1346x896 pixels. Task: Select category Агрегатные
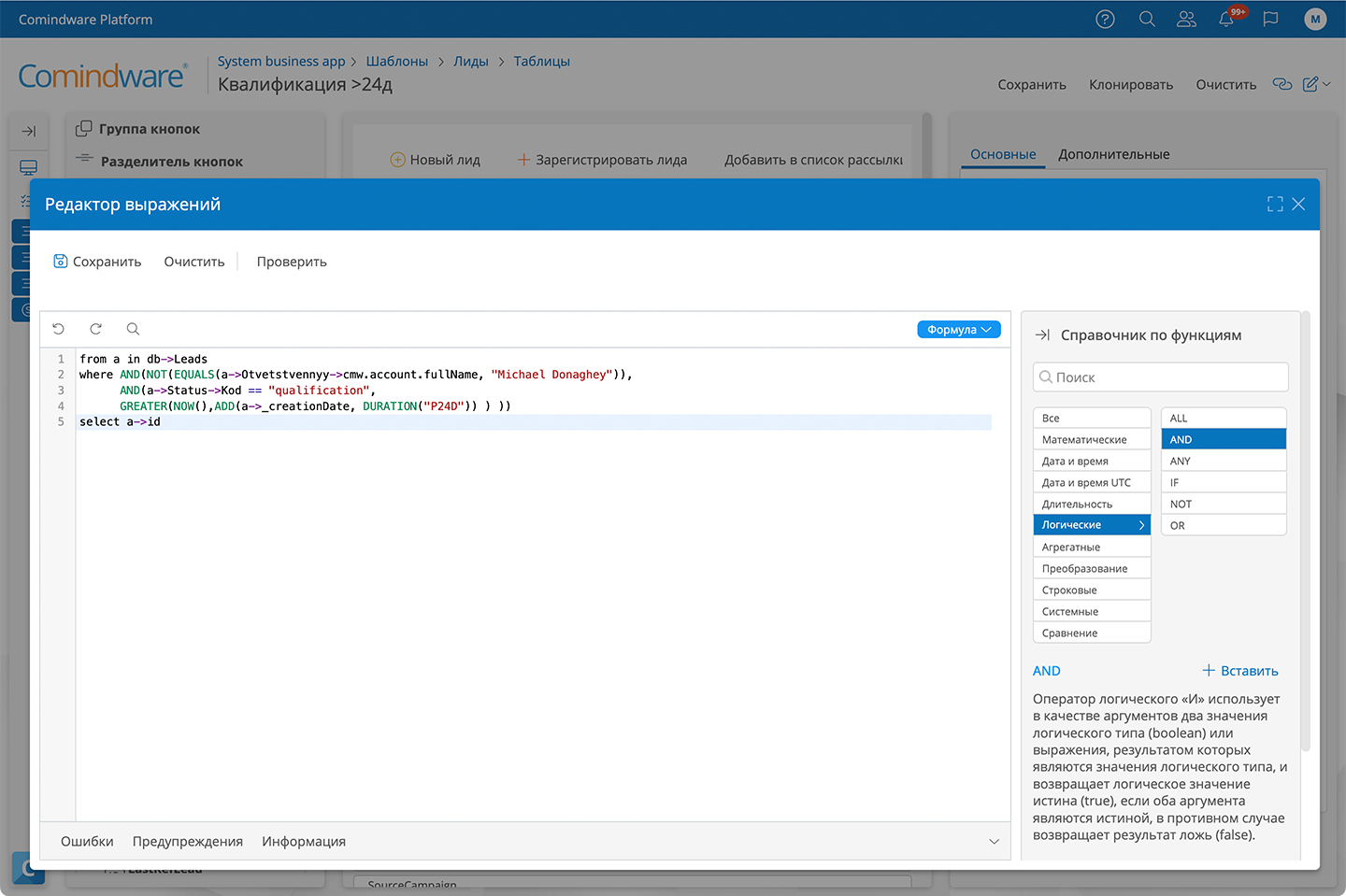pos(1092,547)
